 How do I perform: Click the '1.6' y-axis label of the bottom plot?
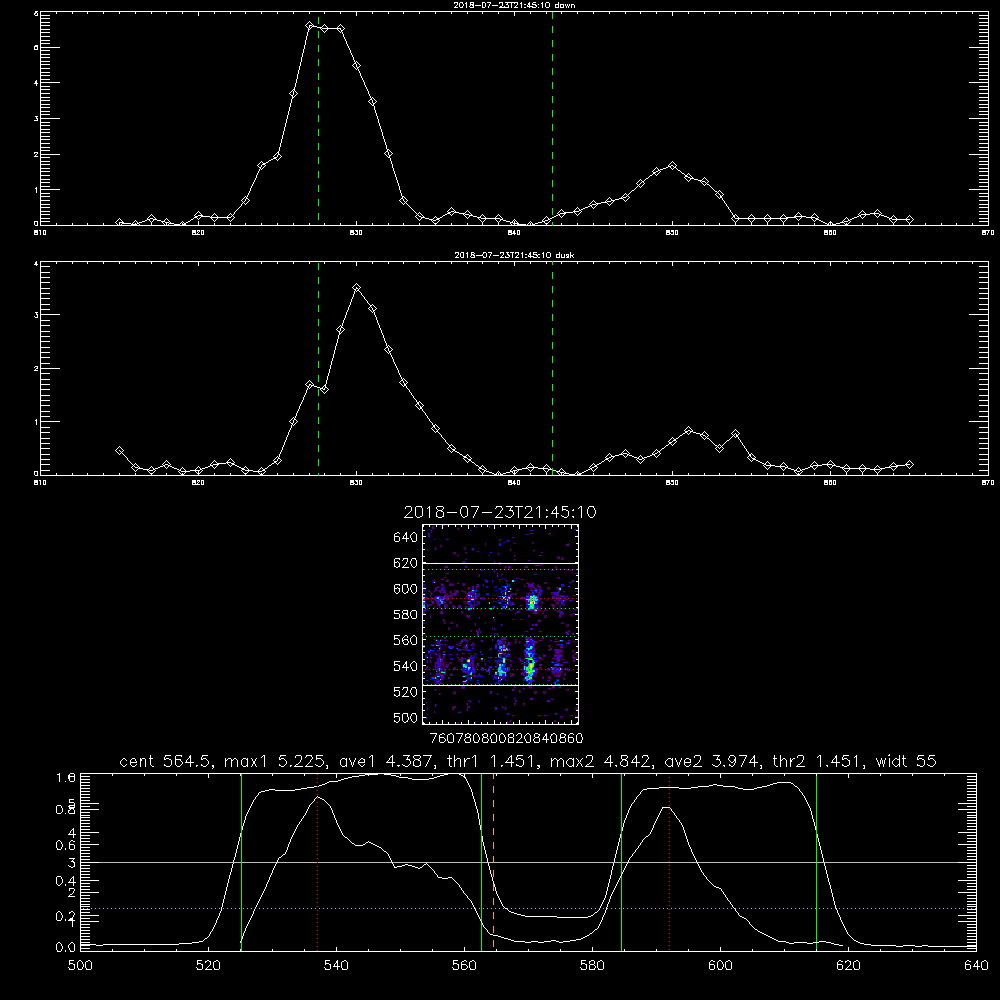click(66, 777)
